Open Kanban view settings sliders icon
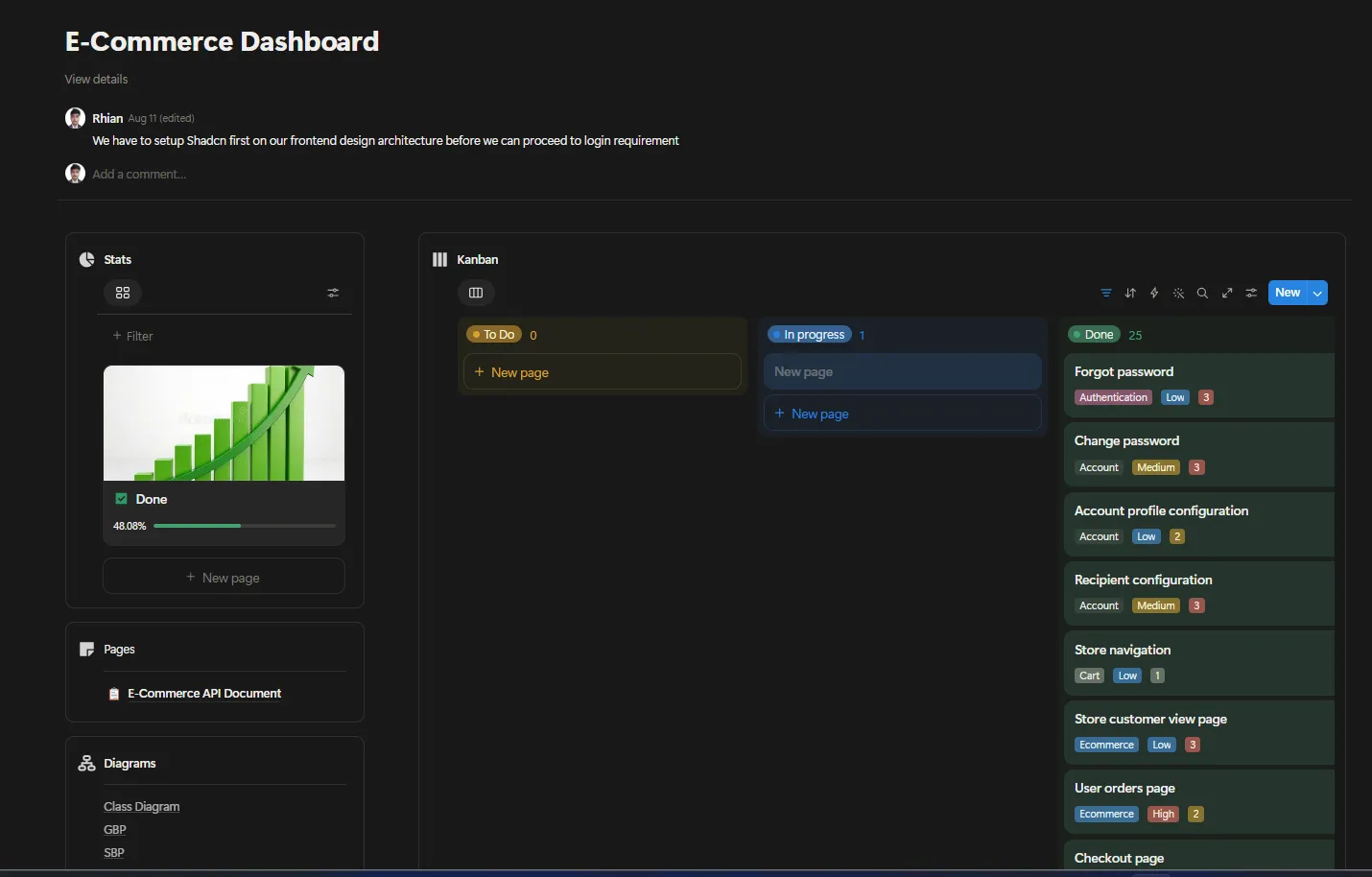 point(1251,293)
